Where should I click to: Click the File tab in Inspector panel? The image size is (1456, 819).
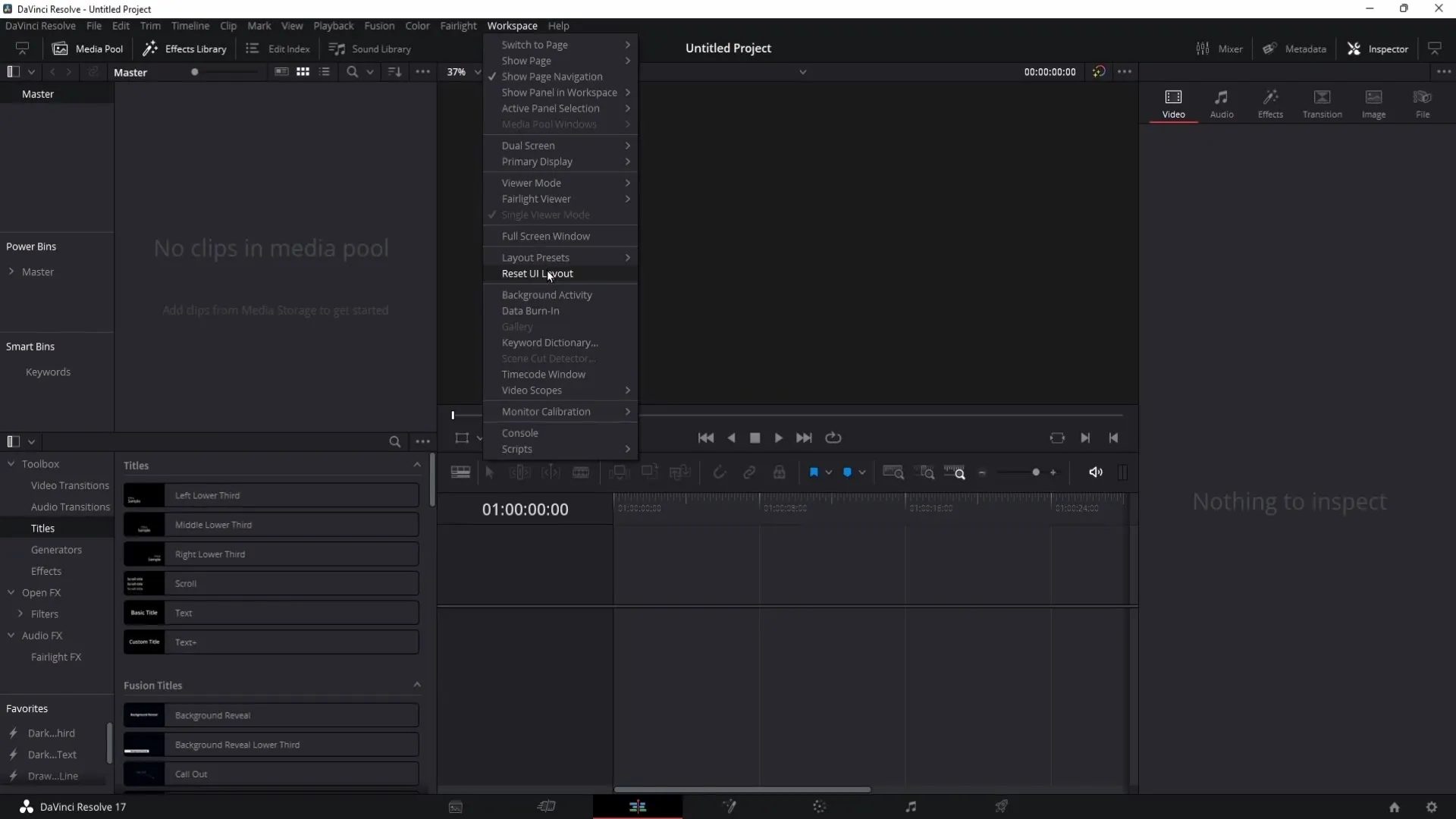point(1422,103)
